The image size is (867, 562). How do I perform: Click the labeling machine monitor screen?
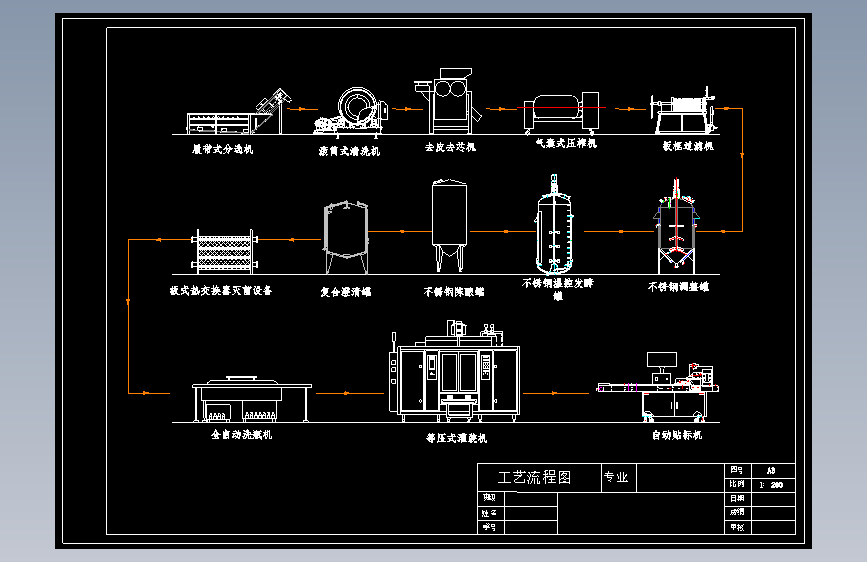tap(662, 360)
